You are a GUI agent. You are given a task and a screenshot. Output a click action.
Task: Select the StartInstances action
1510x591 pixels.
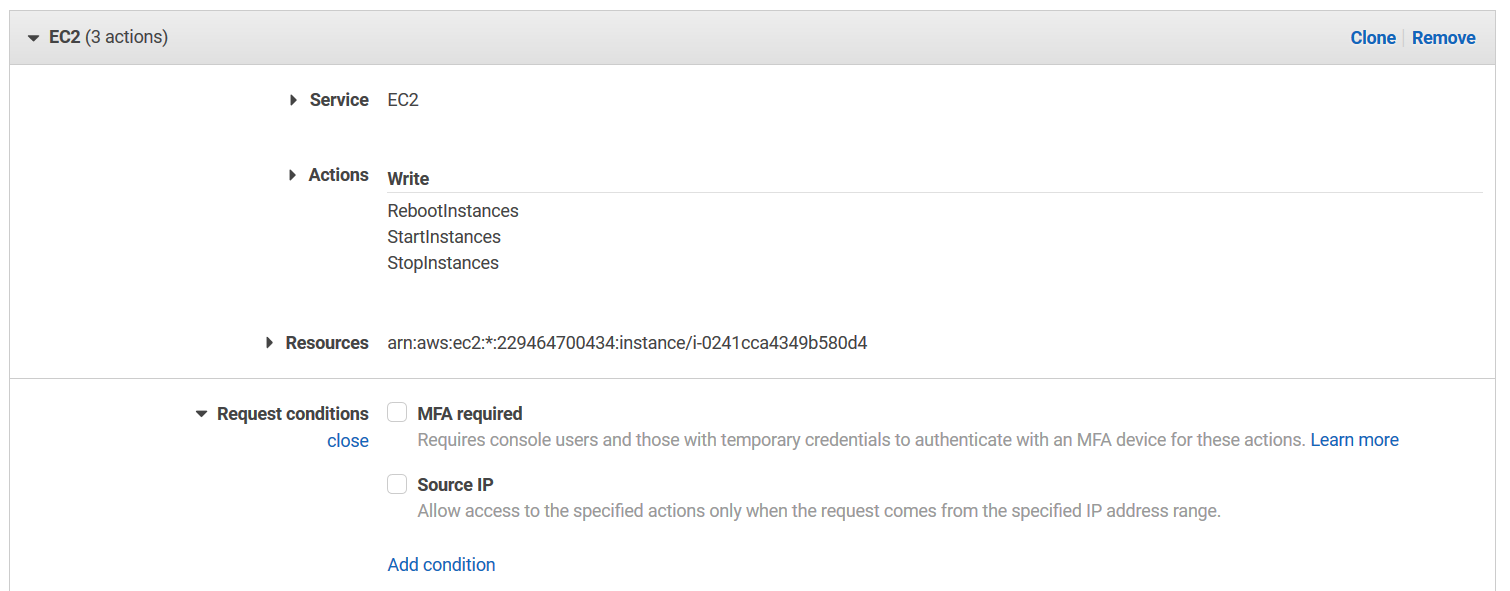(x=444, y=237)
